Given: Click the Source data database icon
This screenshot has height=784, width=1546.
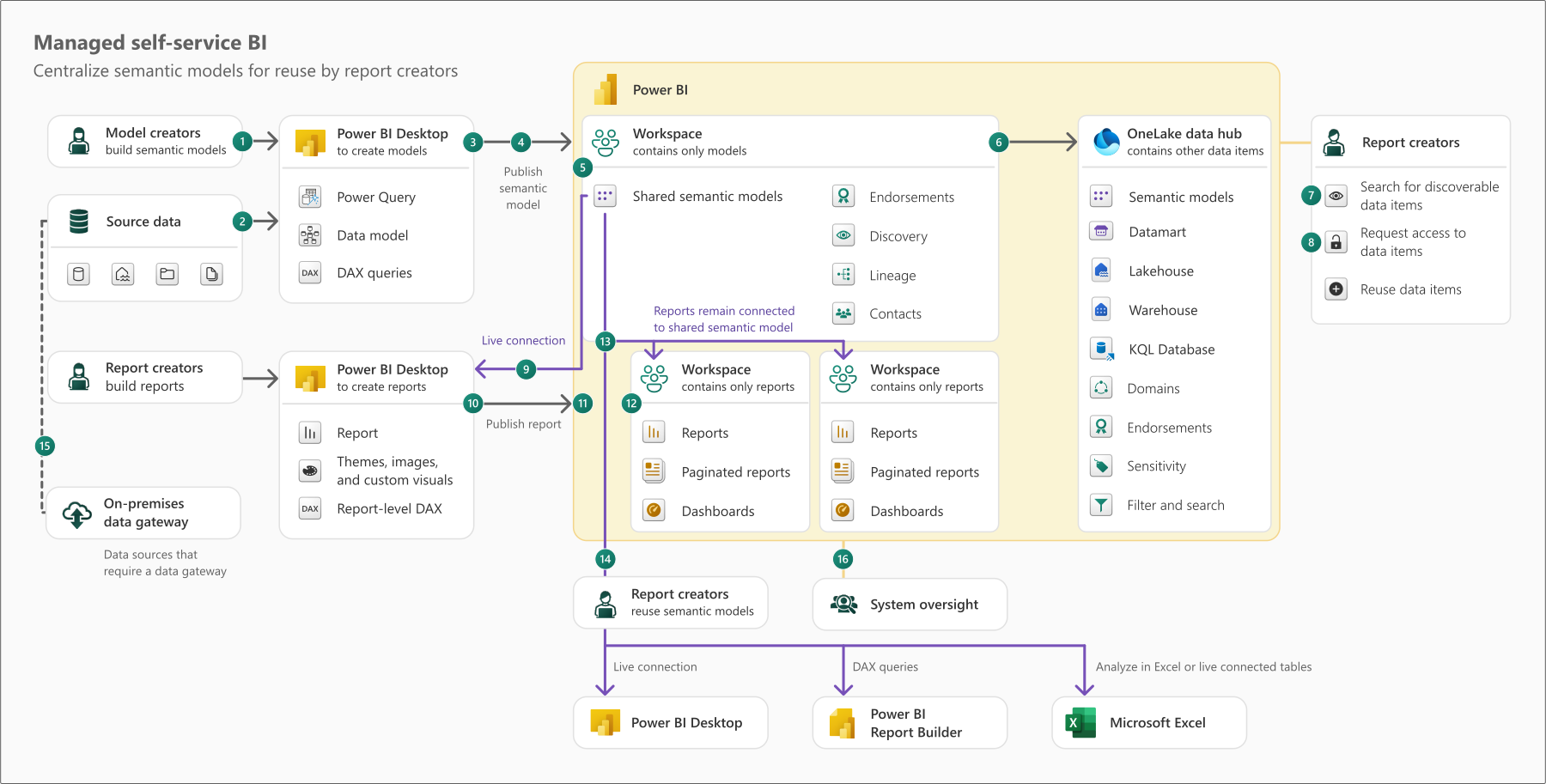Looking at the screenshot, I should point(79,221).
